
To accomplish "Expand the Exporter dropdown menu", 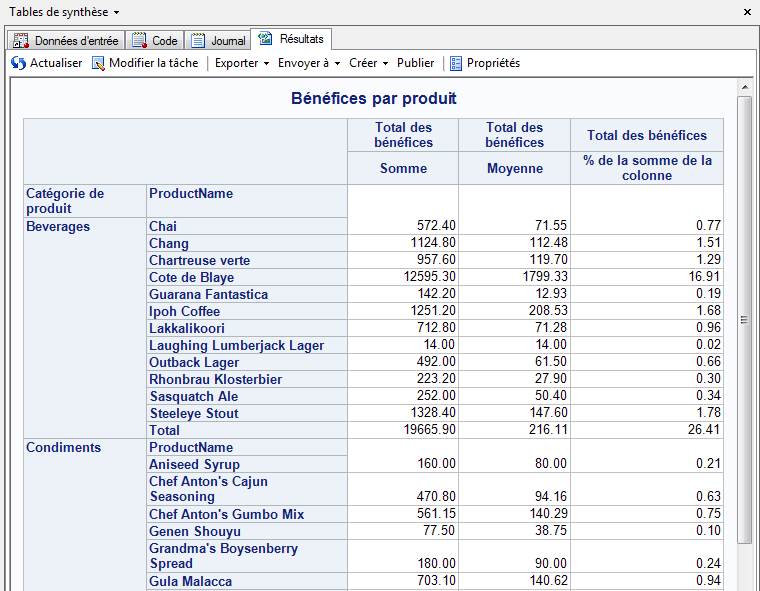I will 242,63.
